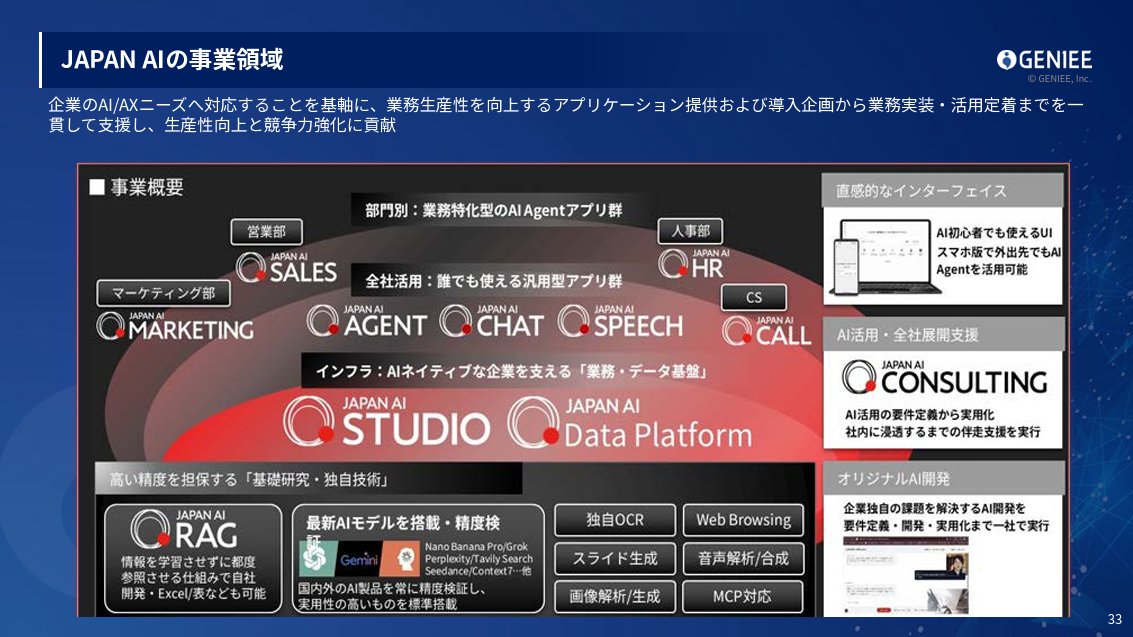Click the ChatGPT model icon
The image size is (1133, 637).
coord(316,558)
